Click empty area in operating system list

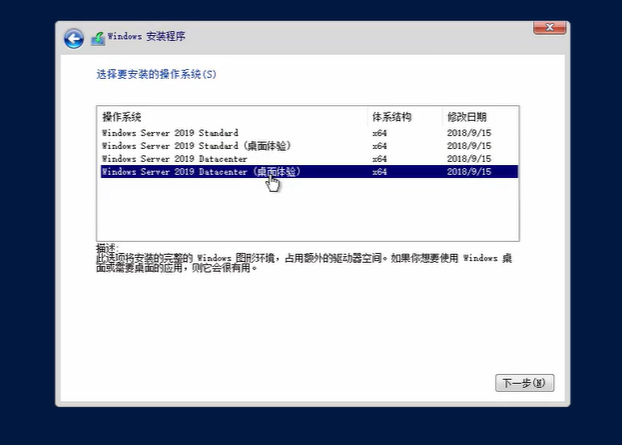tap(300, 210)
